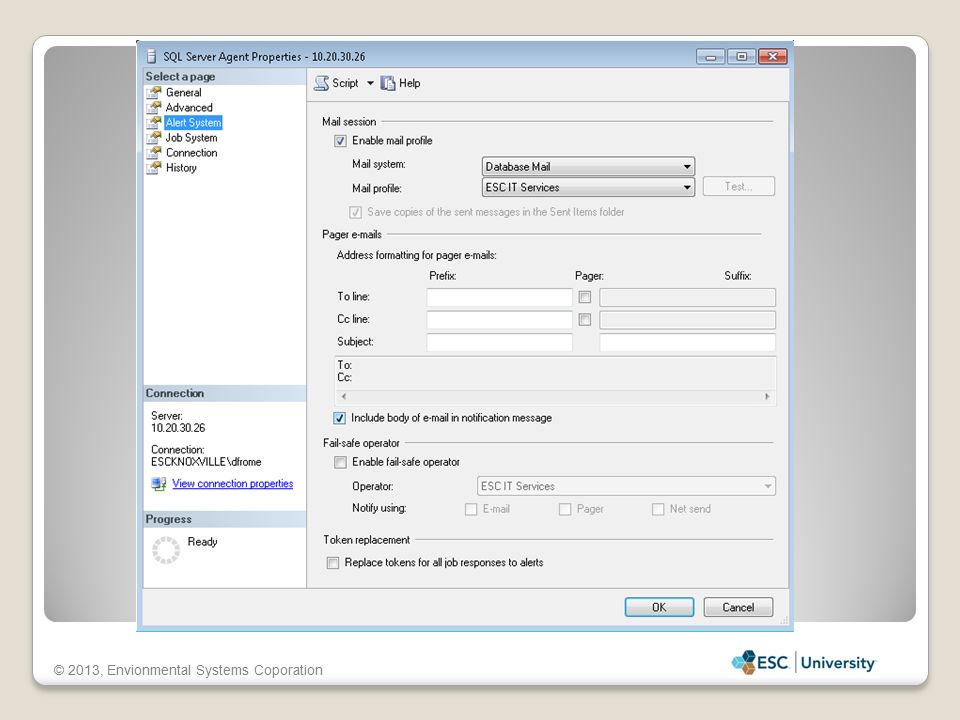Screen dimensions: 960x720
Task: Confirm settings with OK button
Action: pyautogui.click(x=659, y=607)
